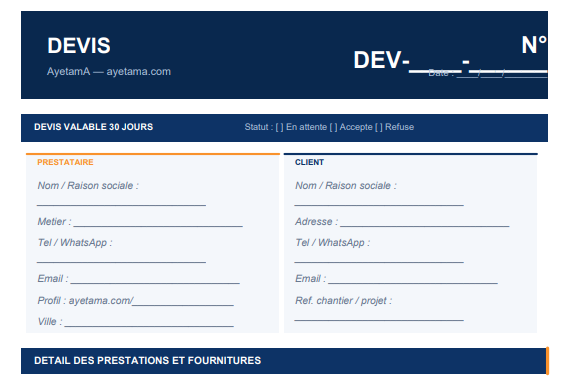
Task: Click the 'N°' label in the header
Action: tap(534, 45)
